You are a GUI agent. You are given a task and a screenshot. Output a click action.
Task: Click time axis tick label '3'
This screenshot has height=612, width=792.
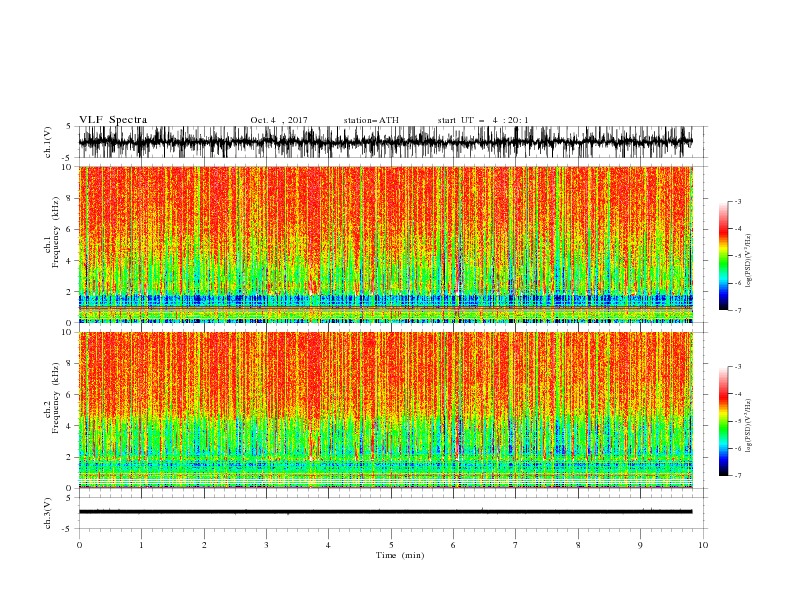(x=266, y=545)
